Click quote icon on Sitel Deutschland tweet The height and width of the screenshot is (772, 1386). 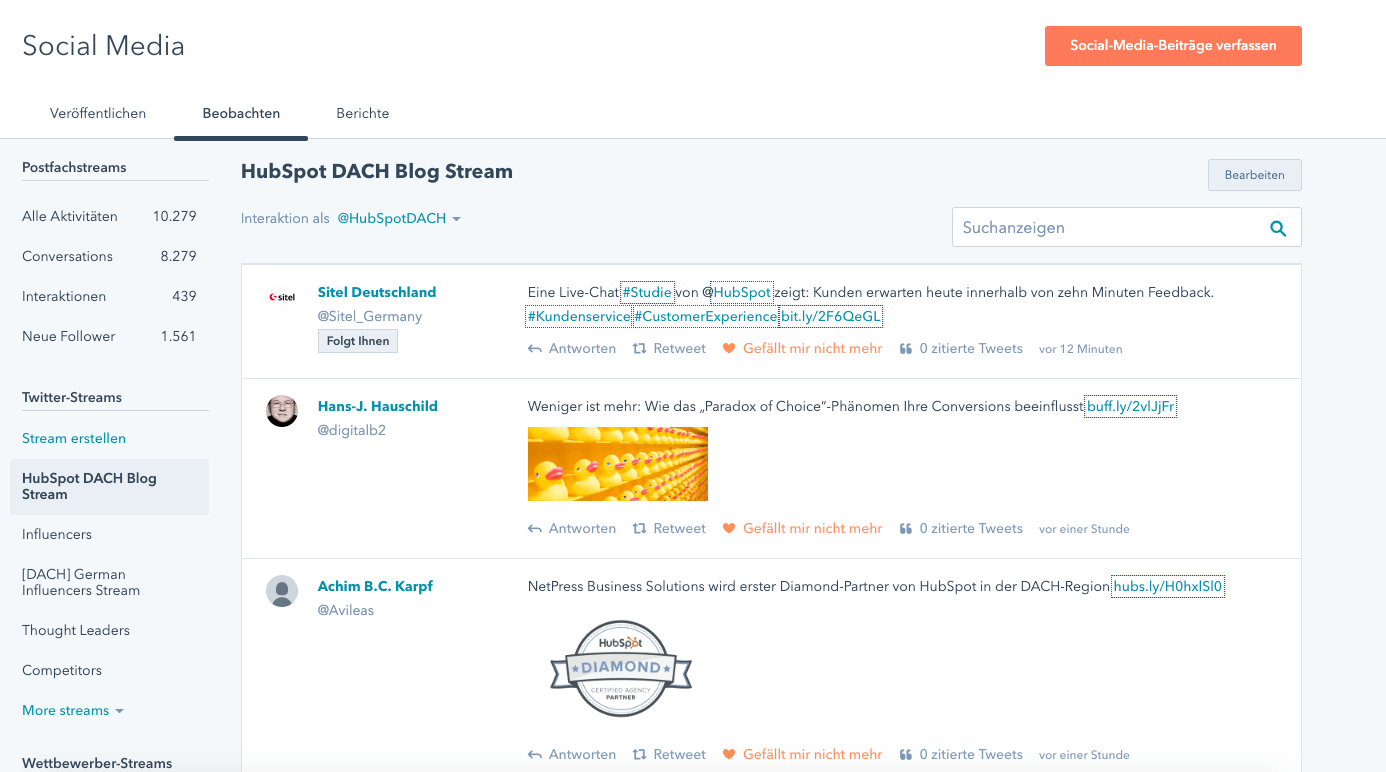point(906,349)
